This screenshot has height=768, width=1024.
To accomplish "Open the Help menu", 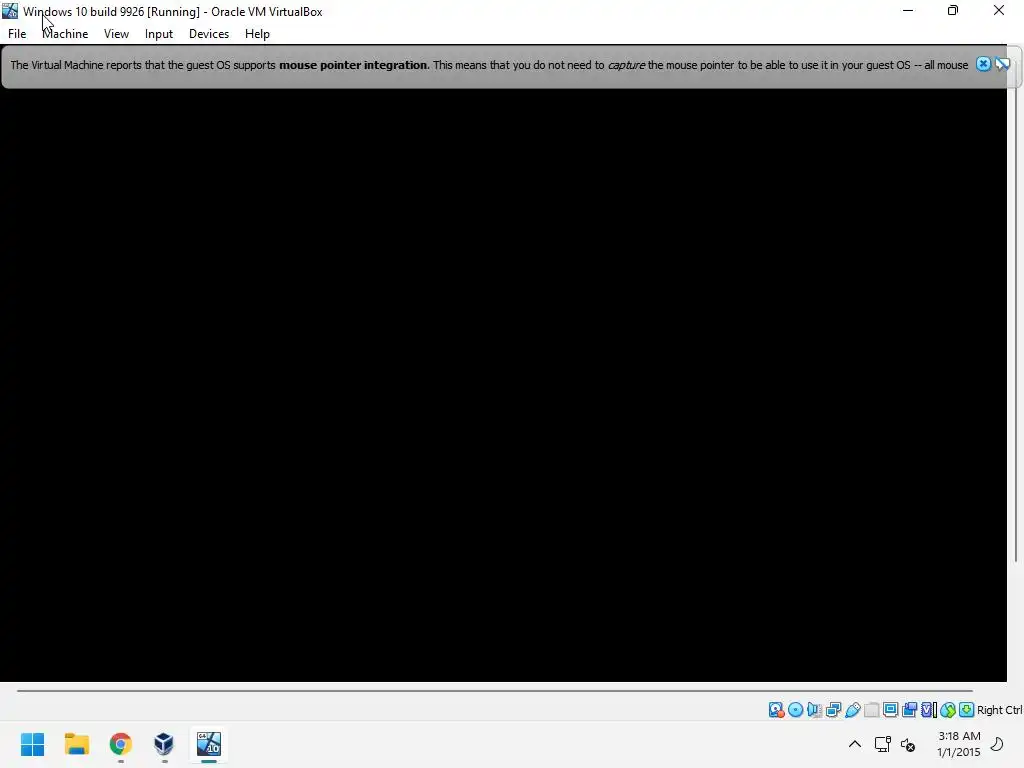I will tap(257, 34).
